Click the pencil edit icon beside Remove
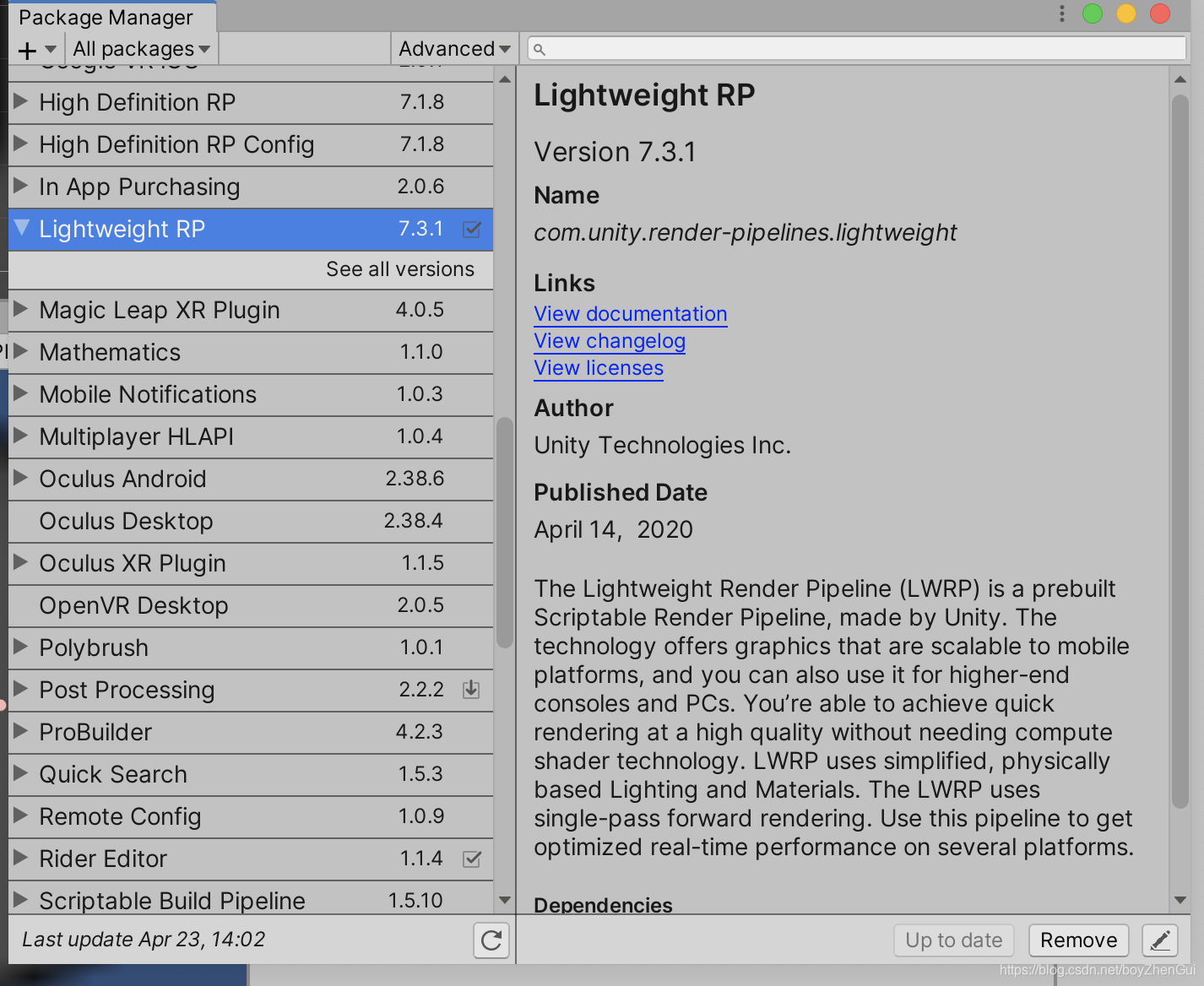The height and width of the screenshot is (986, 1204). [1160, 940]
